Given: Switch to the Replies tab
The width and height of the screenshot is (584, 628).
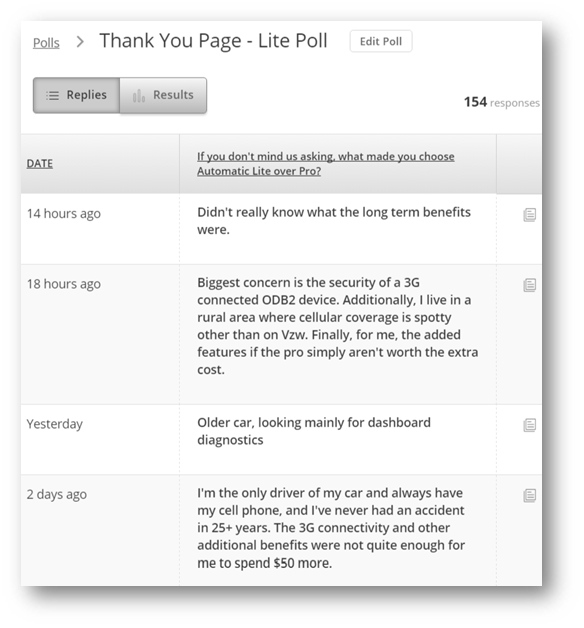Looking at the screenshot, I should click(x=77, y=95).
